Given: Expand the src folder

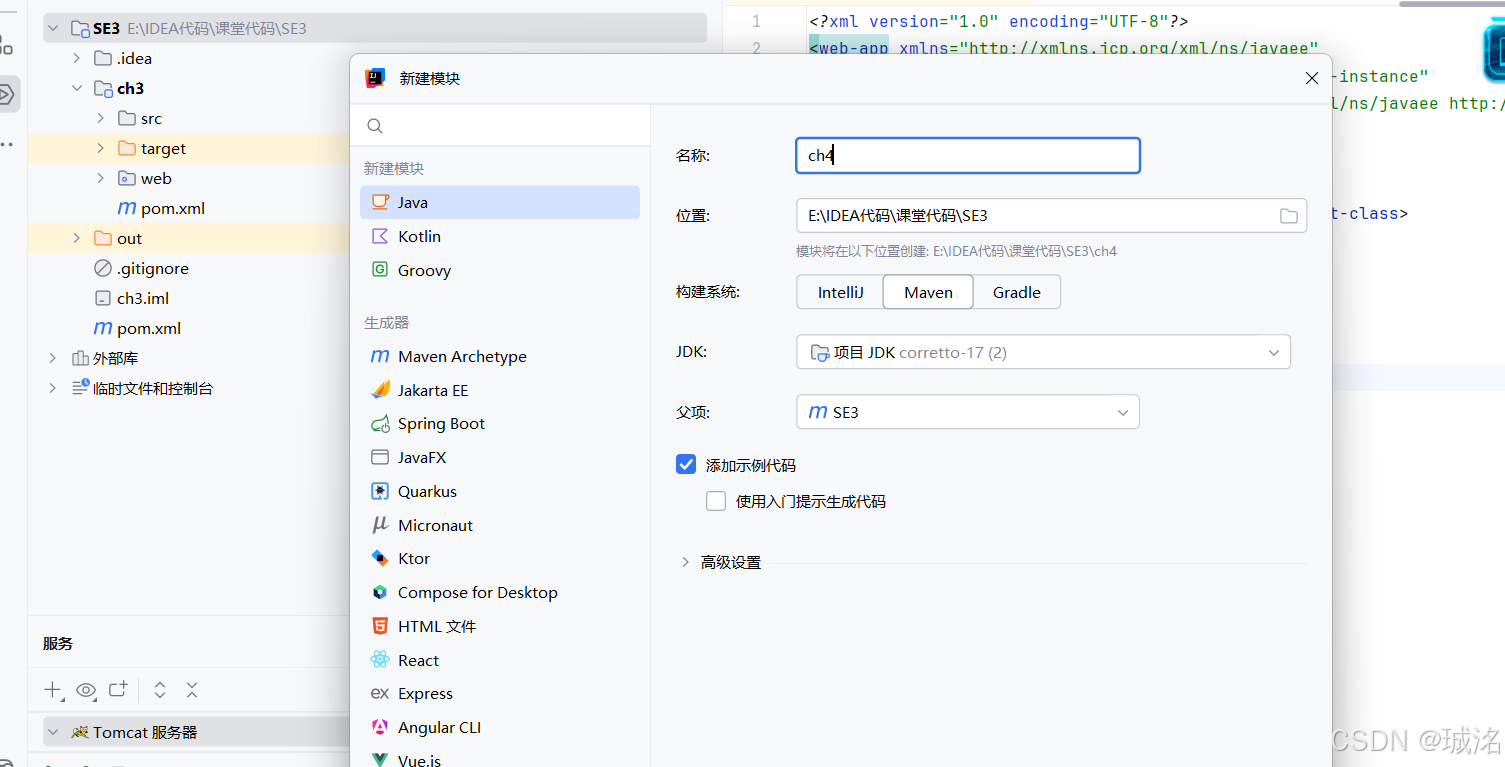Looking at the screenshot, I should [101, 118].
